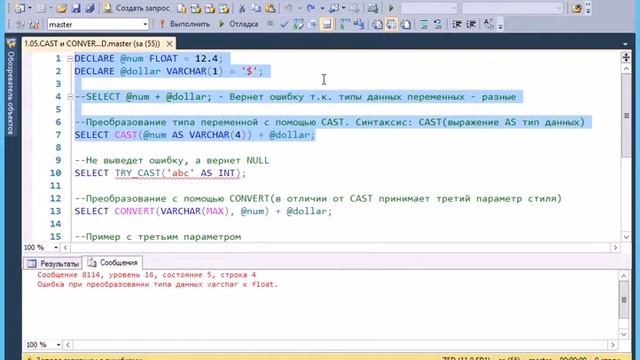The image size is (640, 360).
Task: Open the Undo history dropdown arrow
Action: (299, 8)
